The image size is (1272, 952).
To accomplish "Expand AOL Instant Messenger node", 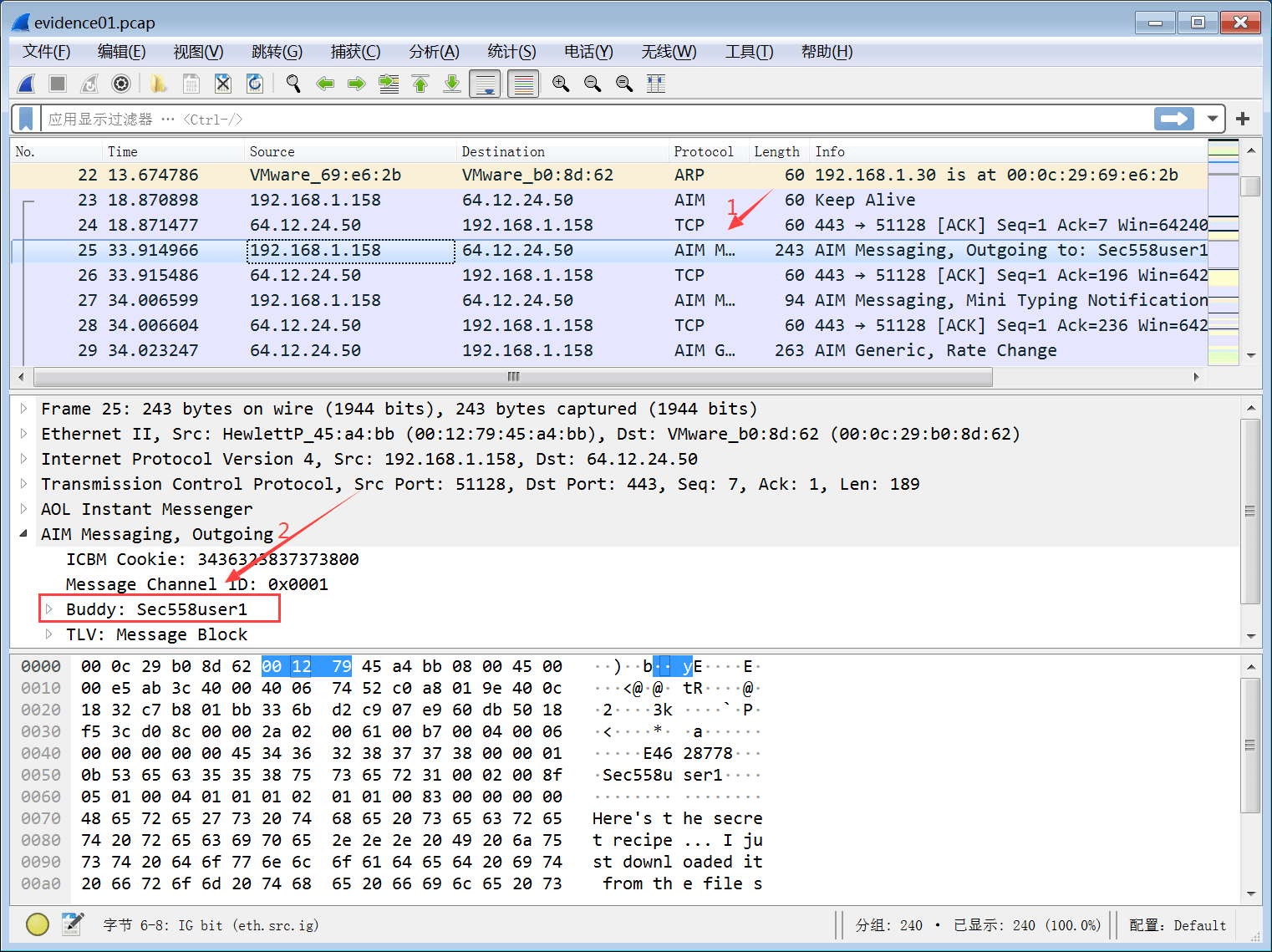I will click(24, 509).
